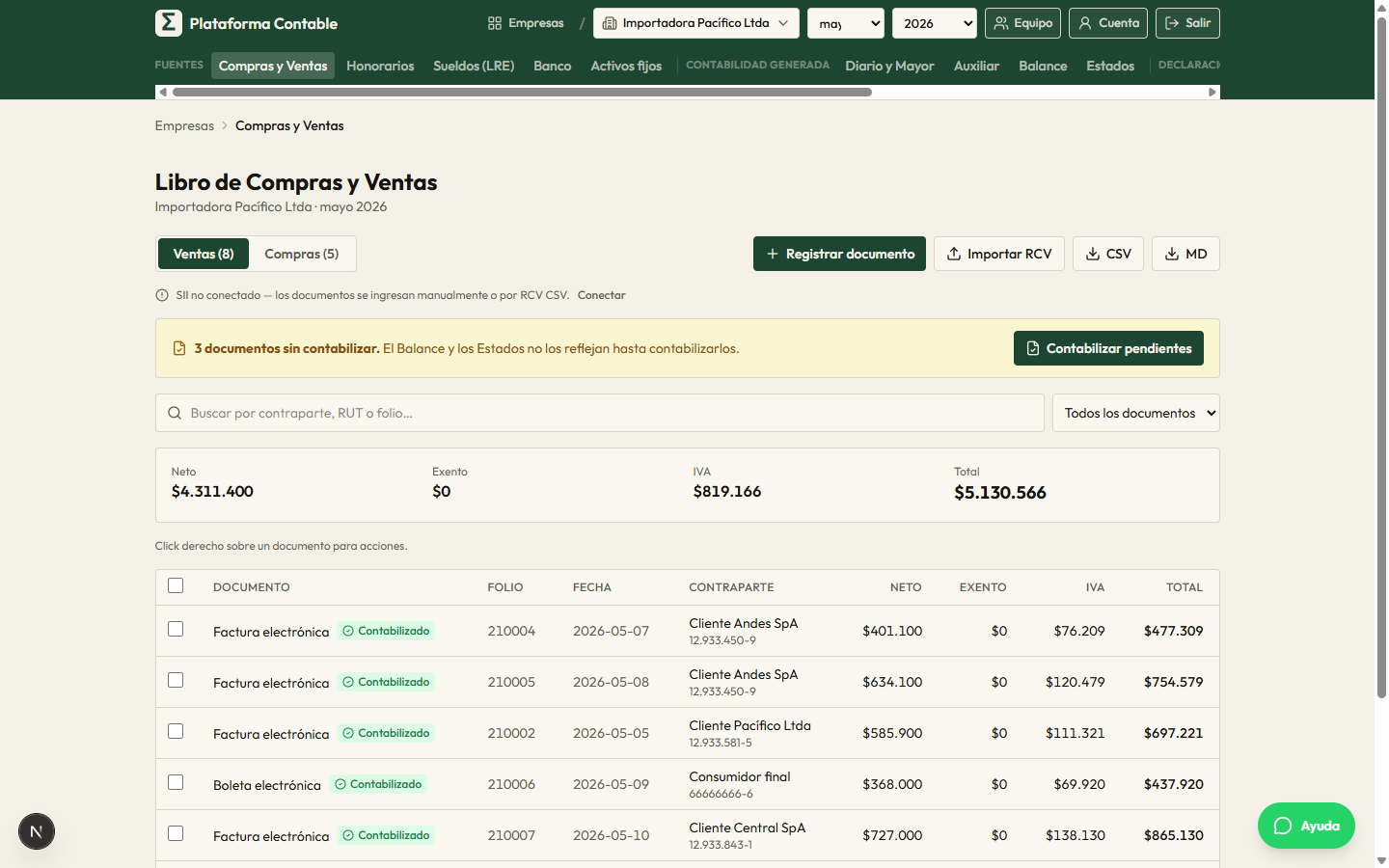Open the Sueldos (LRE) section
Image resolution: width=1389 pixels, height=868 pixels.
(474, 66)
